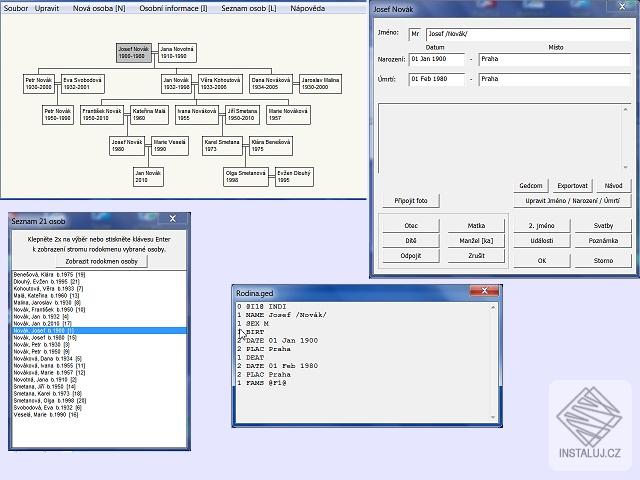Click the Otec button
Image resolution: width=640 pixels, height=480 pixels.
point(411,226)
